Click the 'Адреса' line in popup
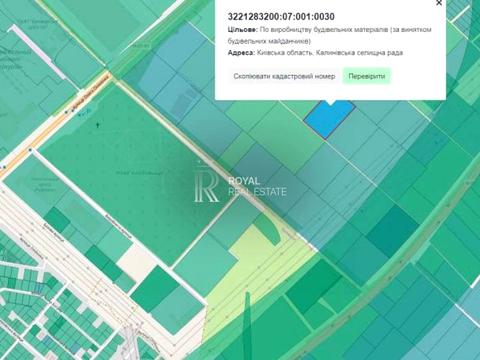480x360 pixels. (315, 53)
